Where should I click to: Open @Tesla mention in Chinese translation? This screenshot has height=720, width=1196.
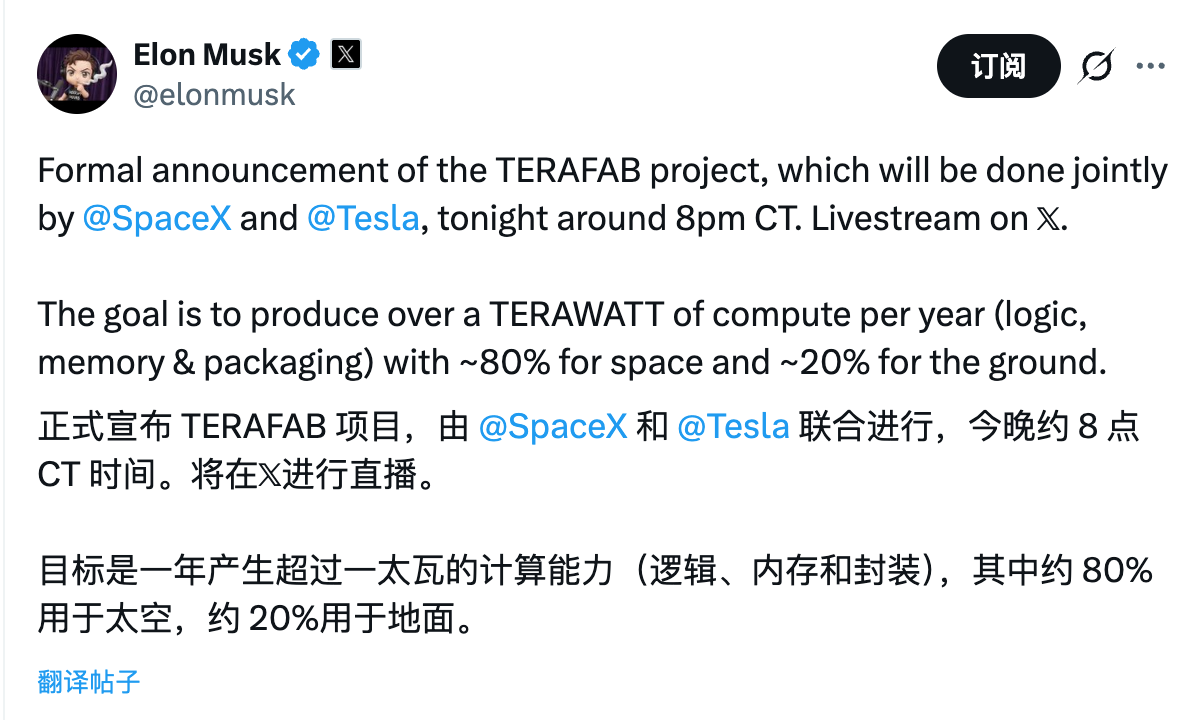pos(733,427)
